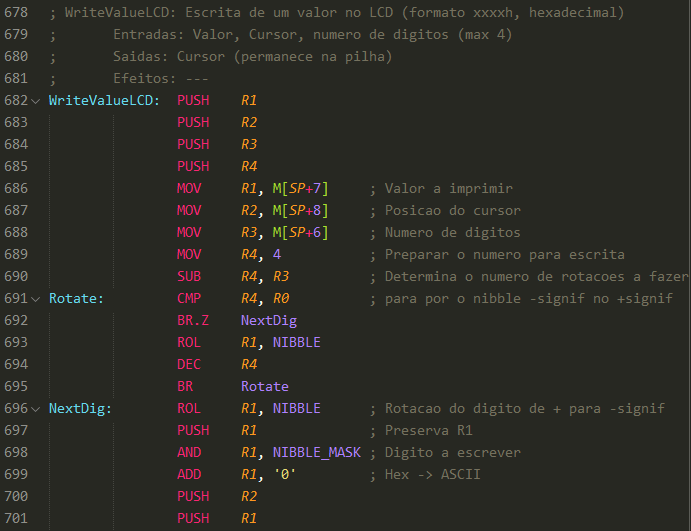The image size is (691, 531).
Task: Click line number 701
Action: coord(16,519)
